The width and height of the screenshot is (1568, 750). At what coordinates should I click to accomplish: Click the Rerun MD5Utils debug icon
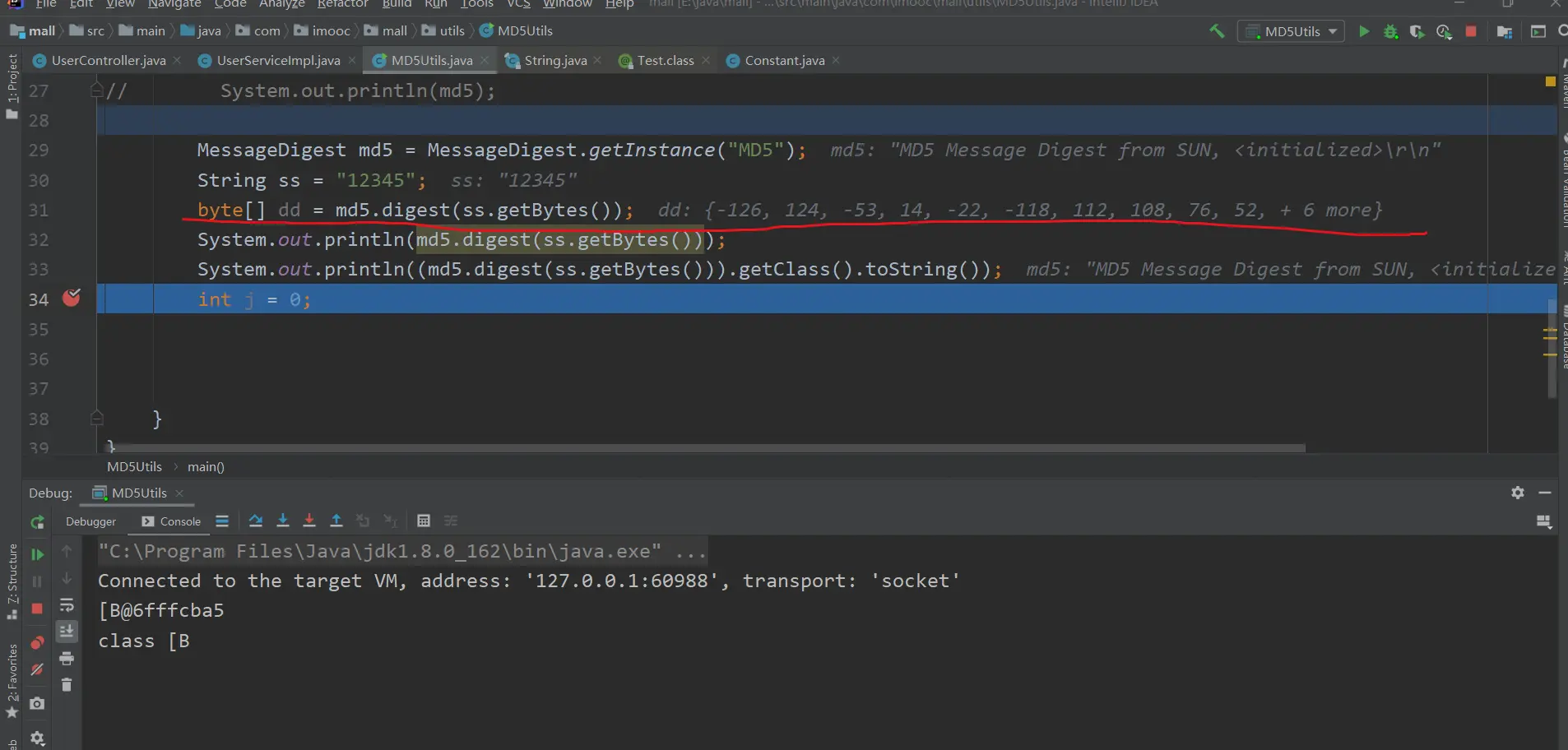[37, 522]
